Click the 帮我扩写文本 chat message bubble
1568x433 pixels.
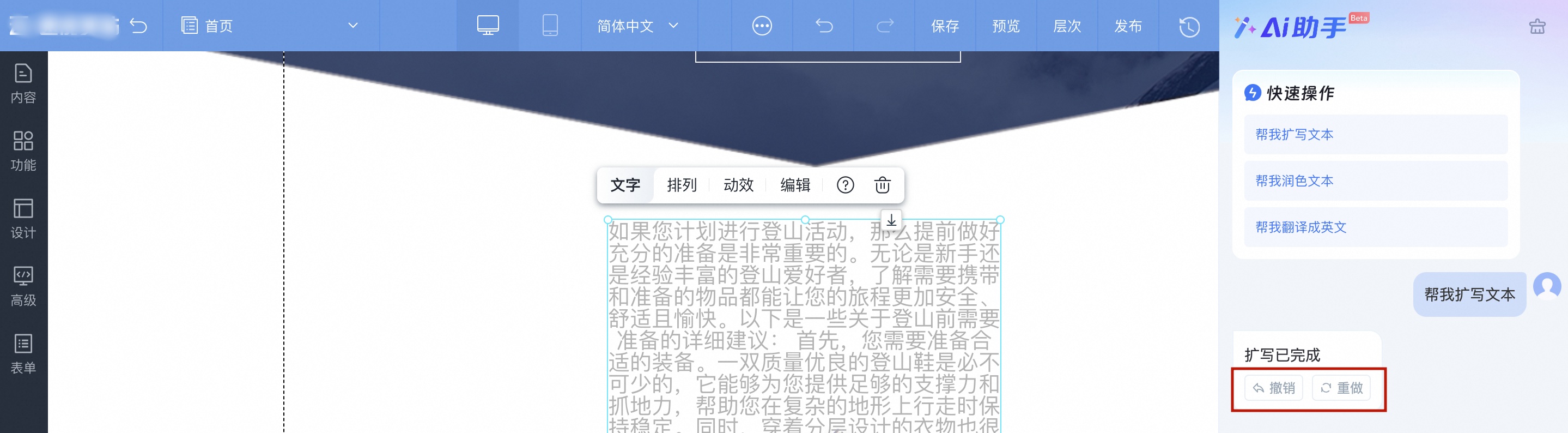(x=1469, y=295)
